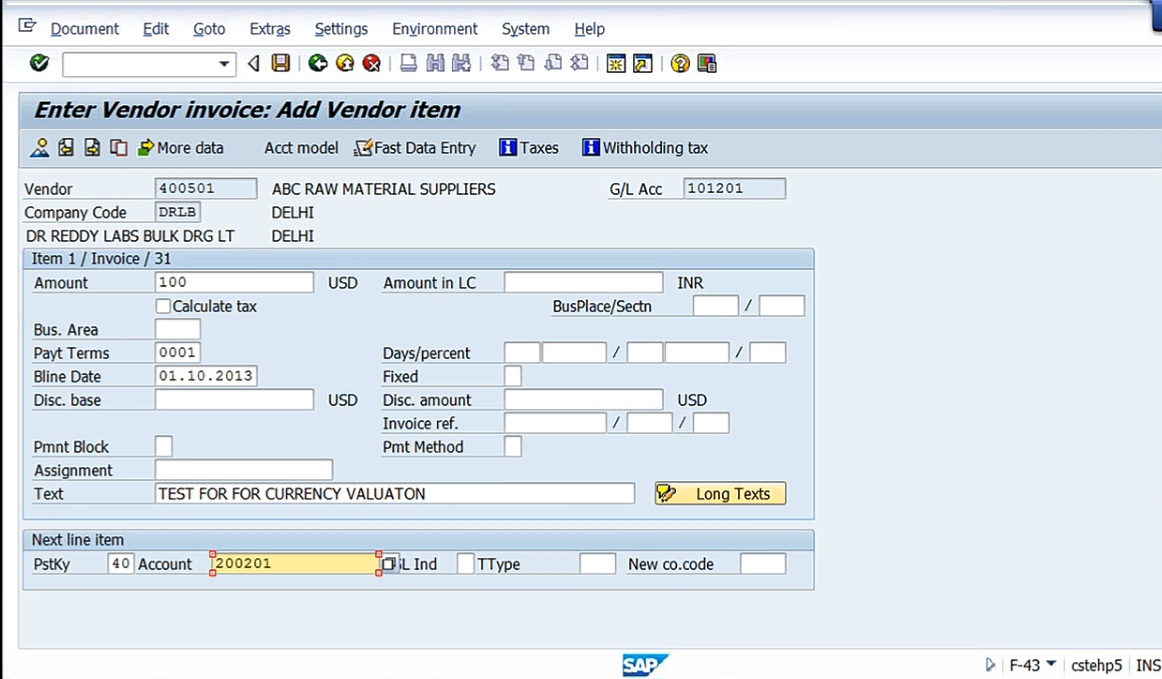Viewport: 1162px width, 679px height.
Task: Open the Account field search help button
Action: pyautogui.click(x=388, y=564)
